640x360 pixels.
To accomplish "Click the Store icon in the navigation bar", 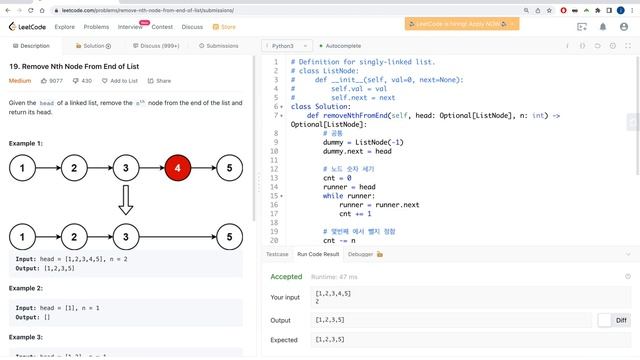I will click(x=216, y=27).
